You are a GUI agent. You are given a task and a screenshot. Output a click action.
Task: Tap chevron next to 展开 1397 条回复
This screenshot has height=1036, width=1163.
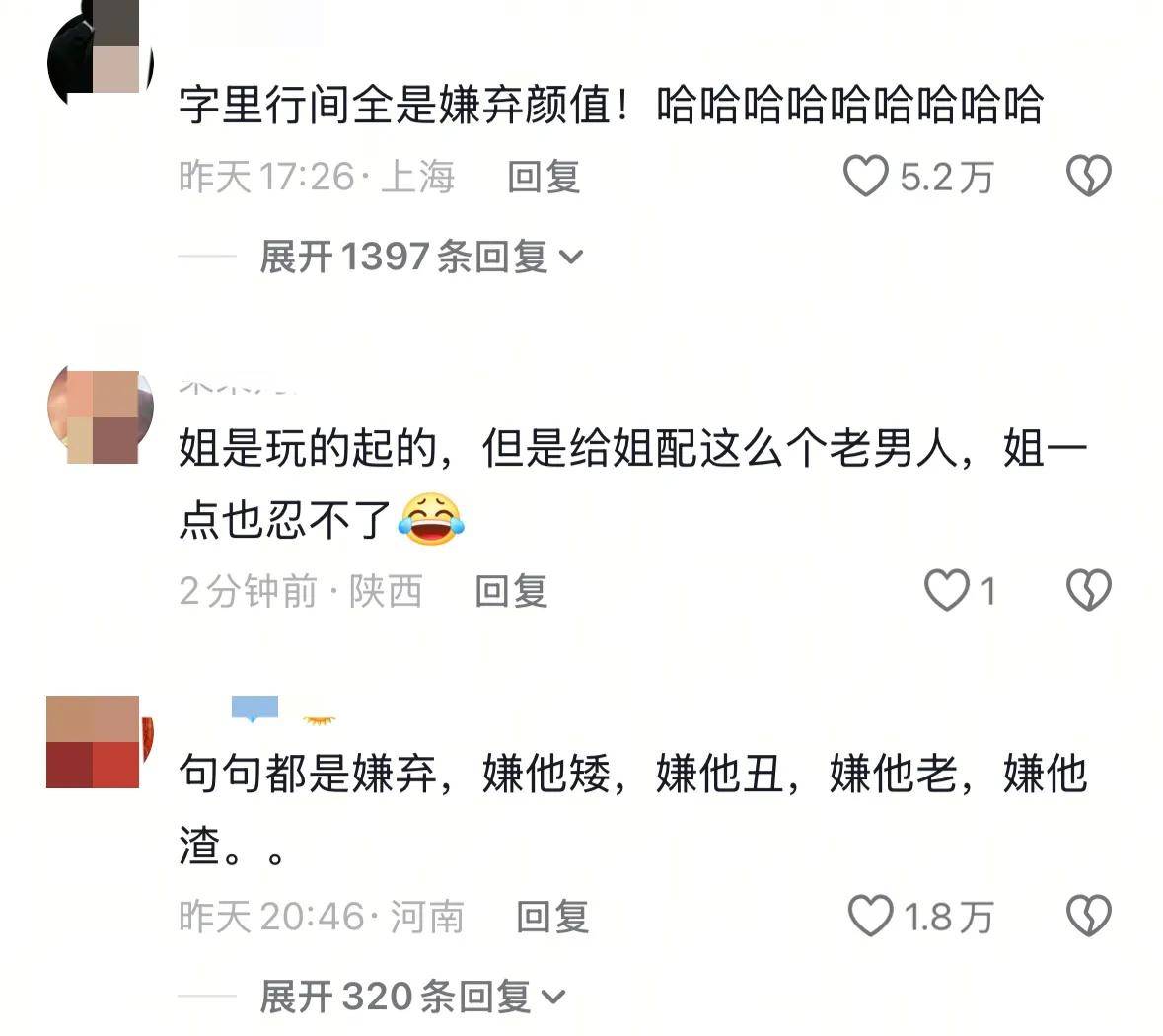coord(570,259)
